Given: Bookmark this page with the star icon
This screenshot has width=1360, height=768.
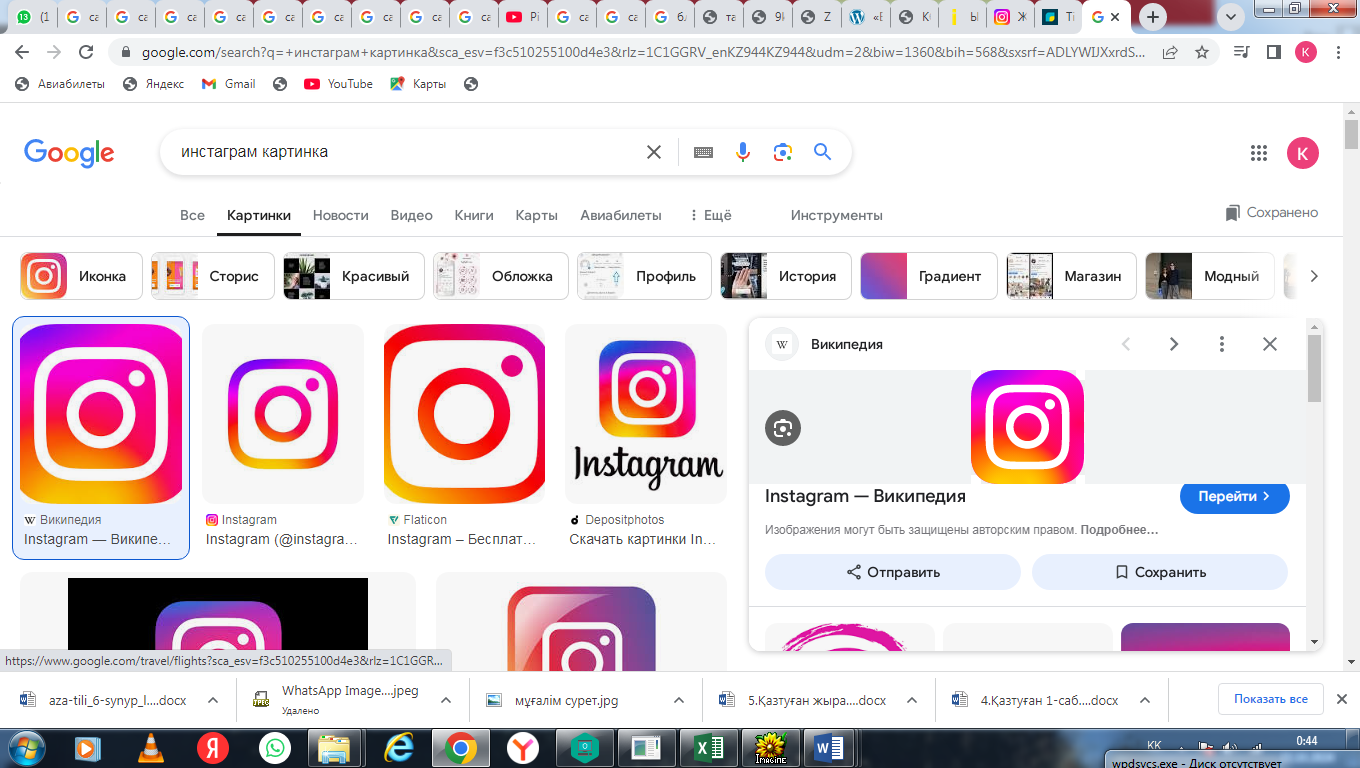Looking at the screenshot, I should [1202, 52].
